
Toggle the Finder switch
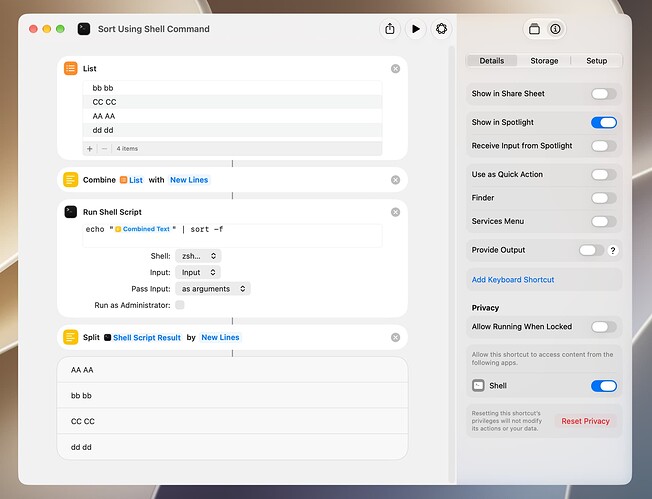pos(604,198)
